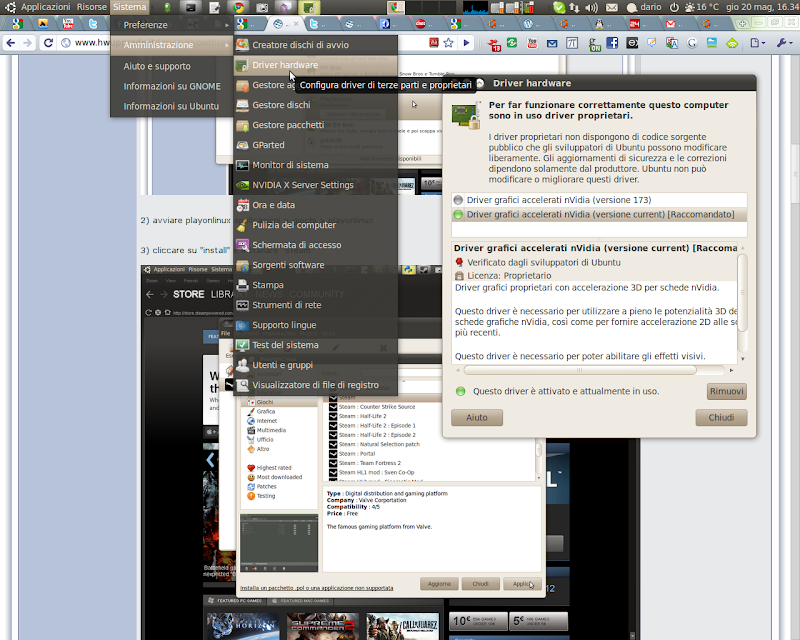Open Informazioni su Ubuntu
This screenshot has height=640, width=800.
[171, 106]
